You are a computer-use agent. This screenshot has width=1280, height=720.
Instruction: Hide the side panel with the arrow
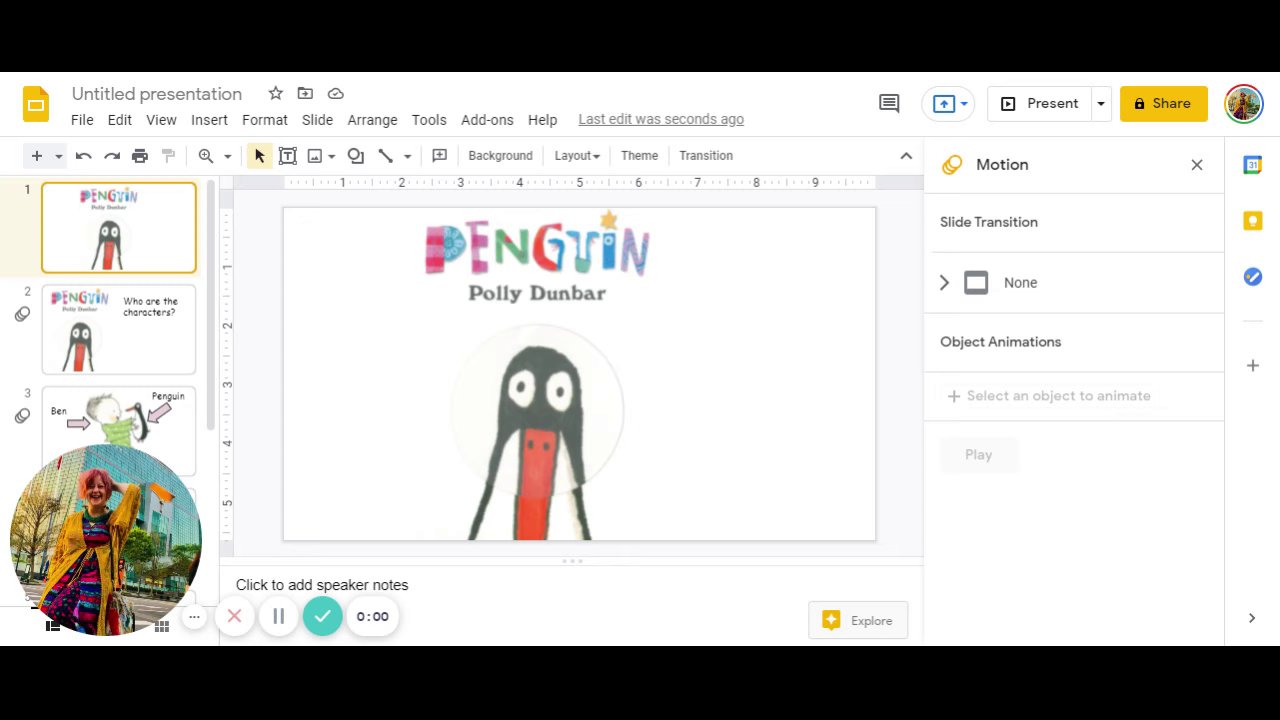point(1252,618)
